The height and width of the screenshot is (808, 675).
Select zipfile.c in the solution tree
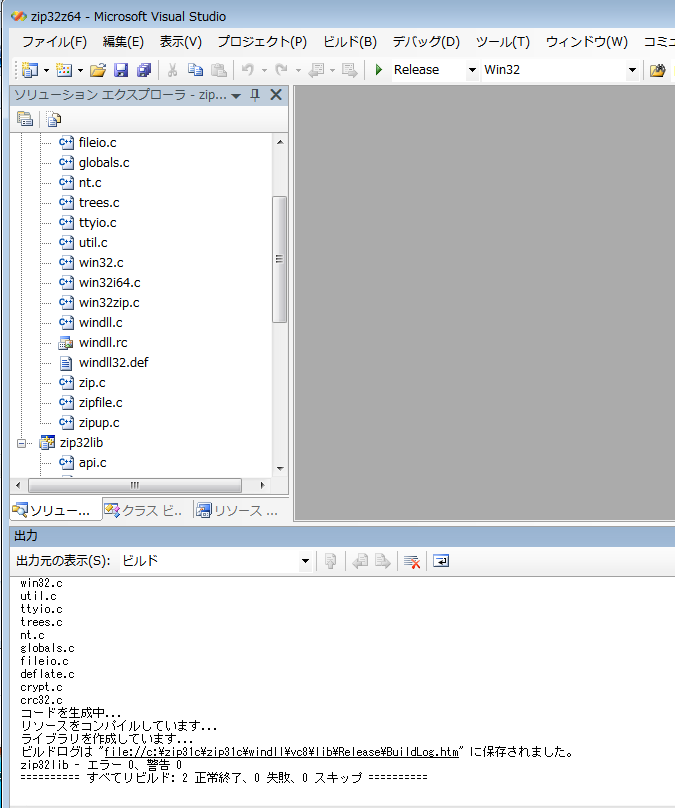tap(100, 402)
